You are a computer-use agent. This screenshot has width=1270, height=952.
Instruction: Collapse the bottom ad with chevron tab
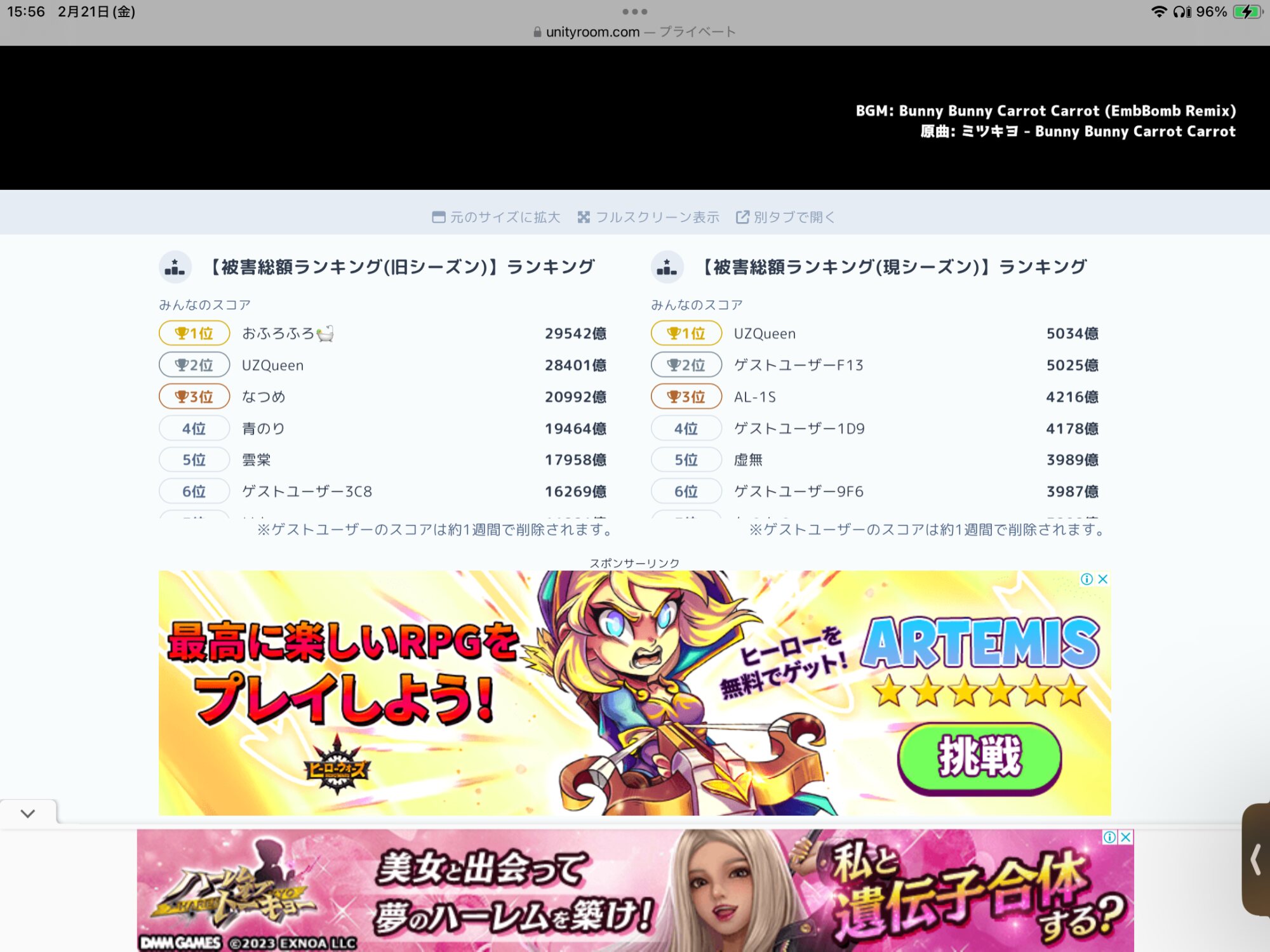pyautogui.click(x=28, y=813)
